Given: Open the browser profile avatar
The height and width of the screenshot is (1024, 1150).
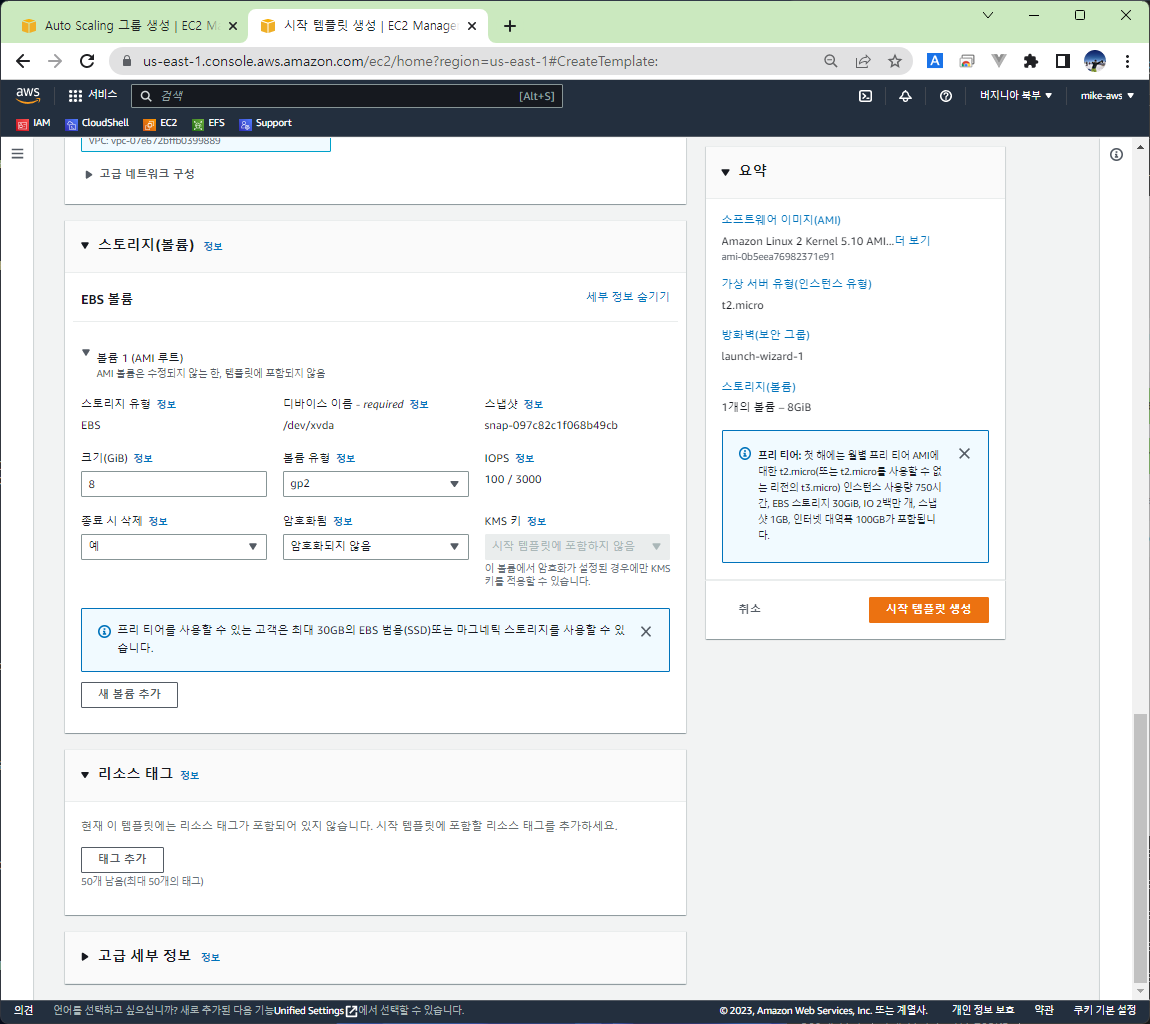Looking at the screenshot, I should click(x=1094, y=61).
